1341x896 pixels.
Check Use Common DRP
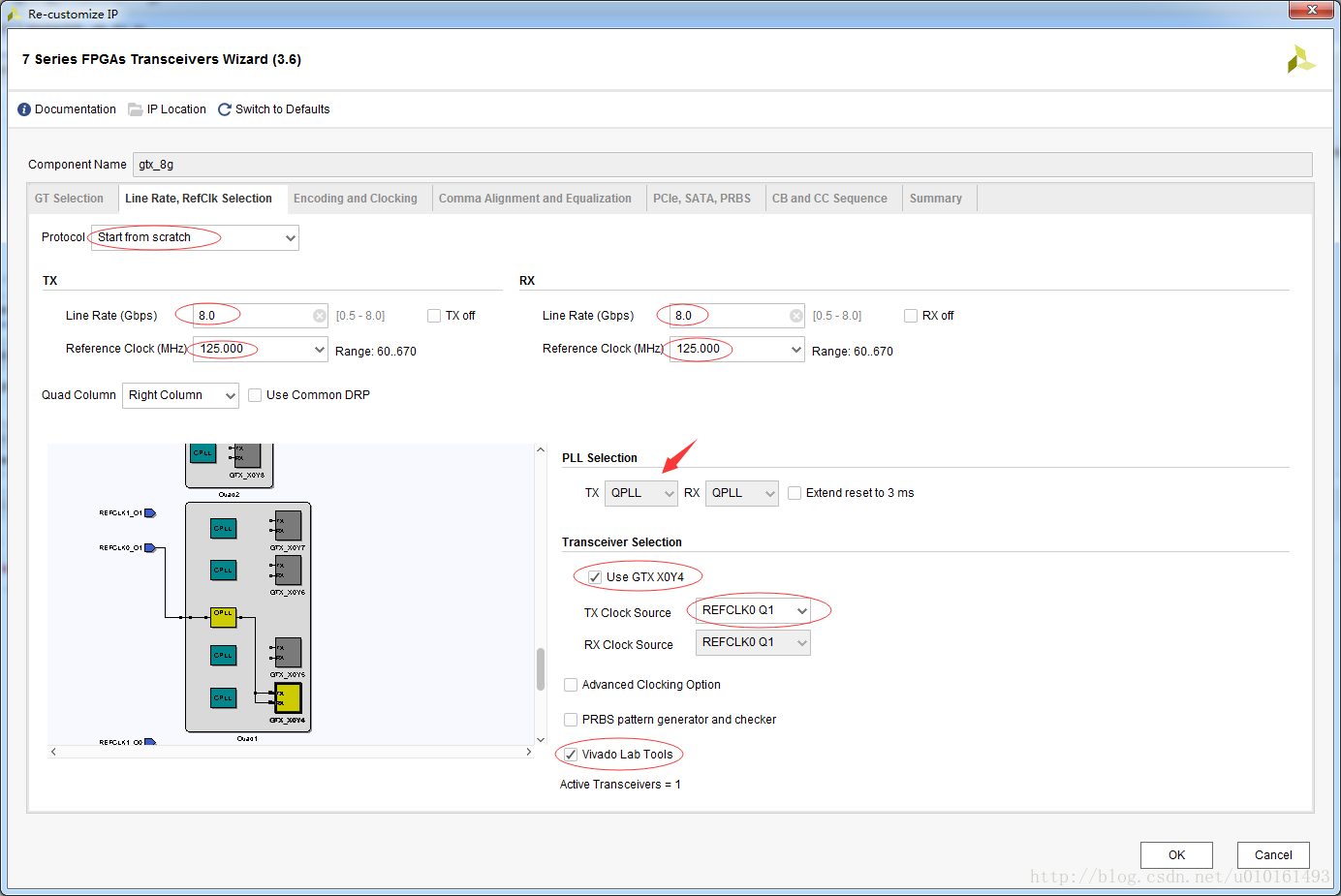(255, 395)
